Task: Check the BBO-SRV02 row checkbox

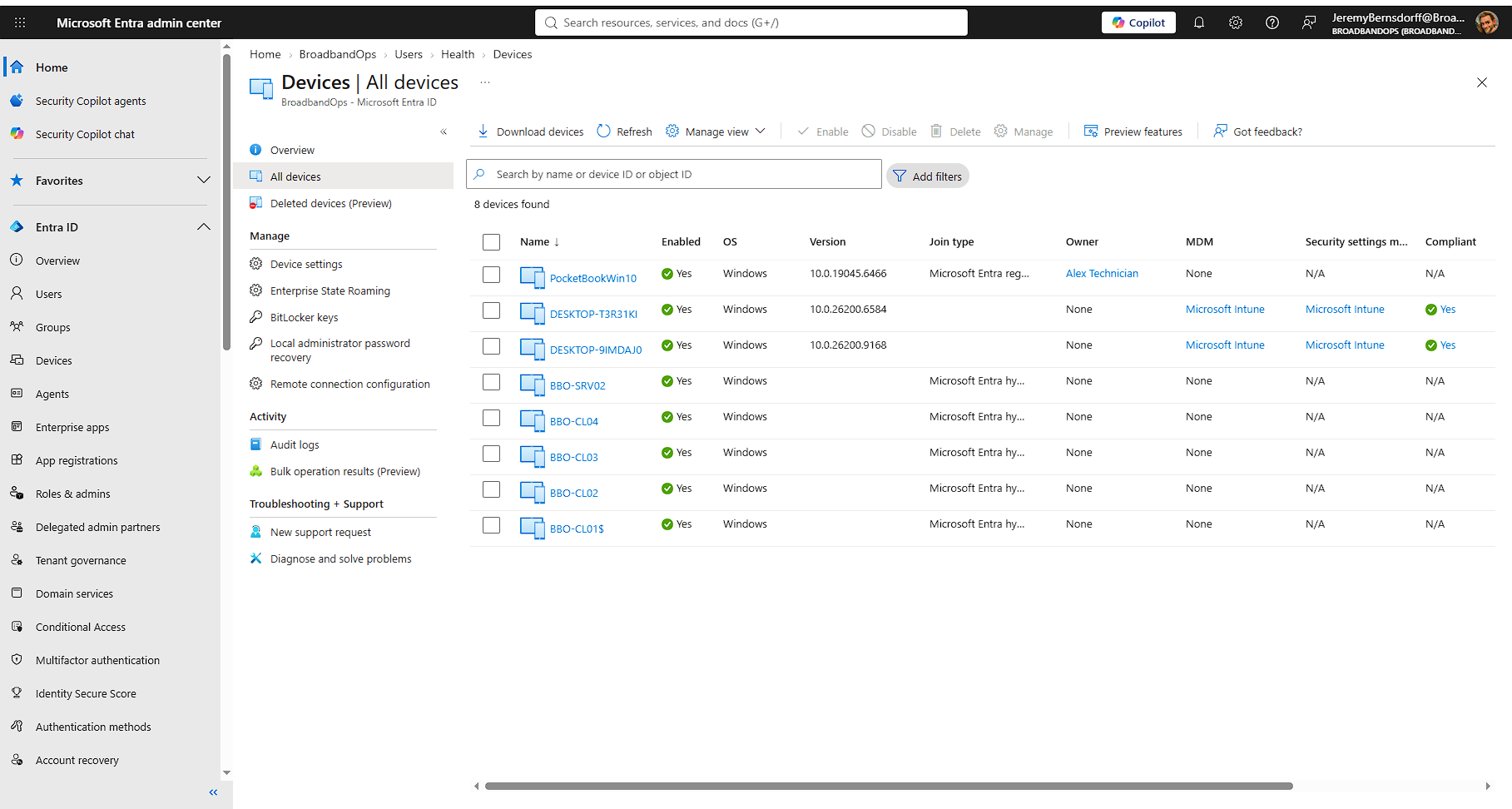Action: [492, 381]
